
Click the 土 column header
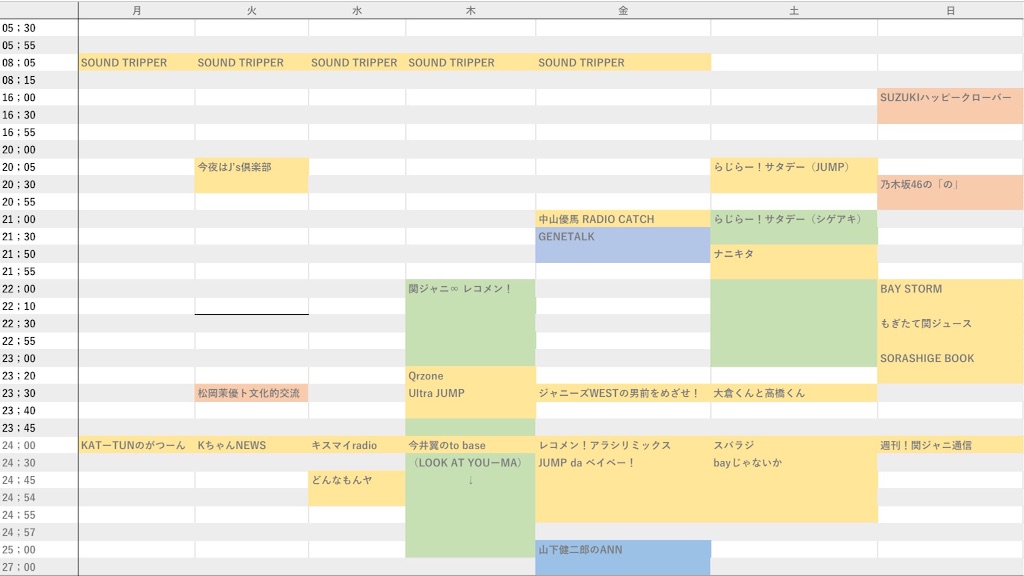(x=794, y=10)
